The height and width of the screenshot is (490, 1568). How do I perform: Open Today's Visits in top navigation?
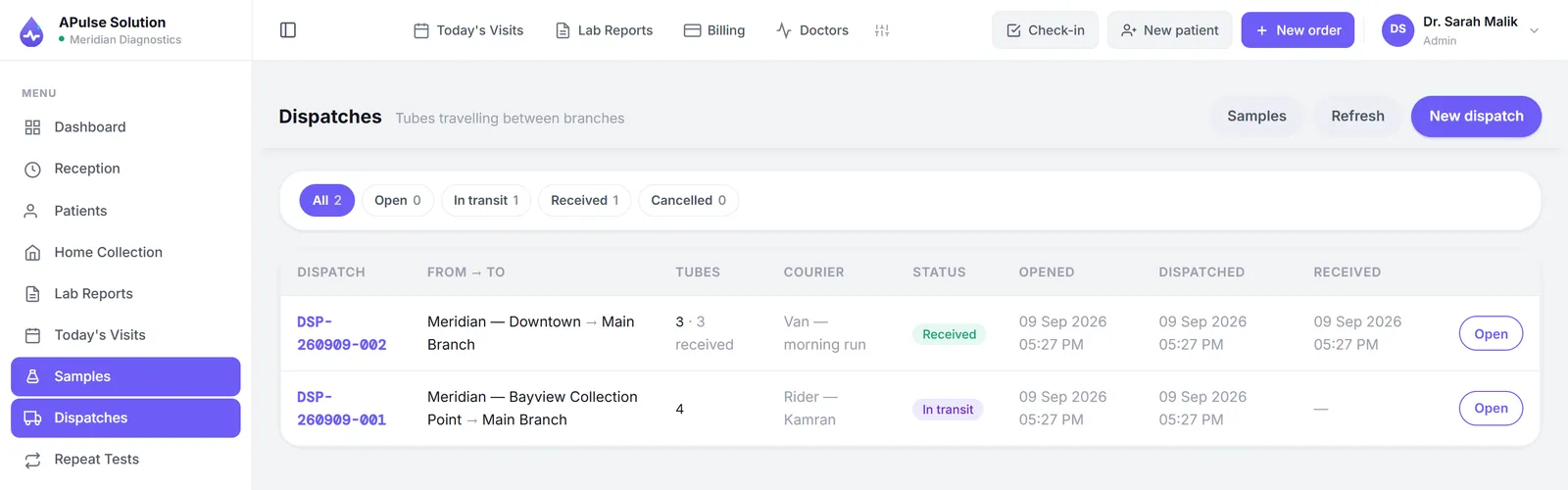(x=468, y=30)
